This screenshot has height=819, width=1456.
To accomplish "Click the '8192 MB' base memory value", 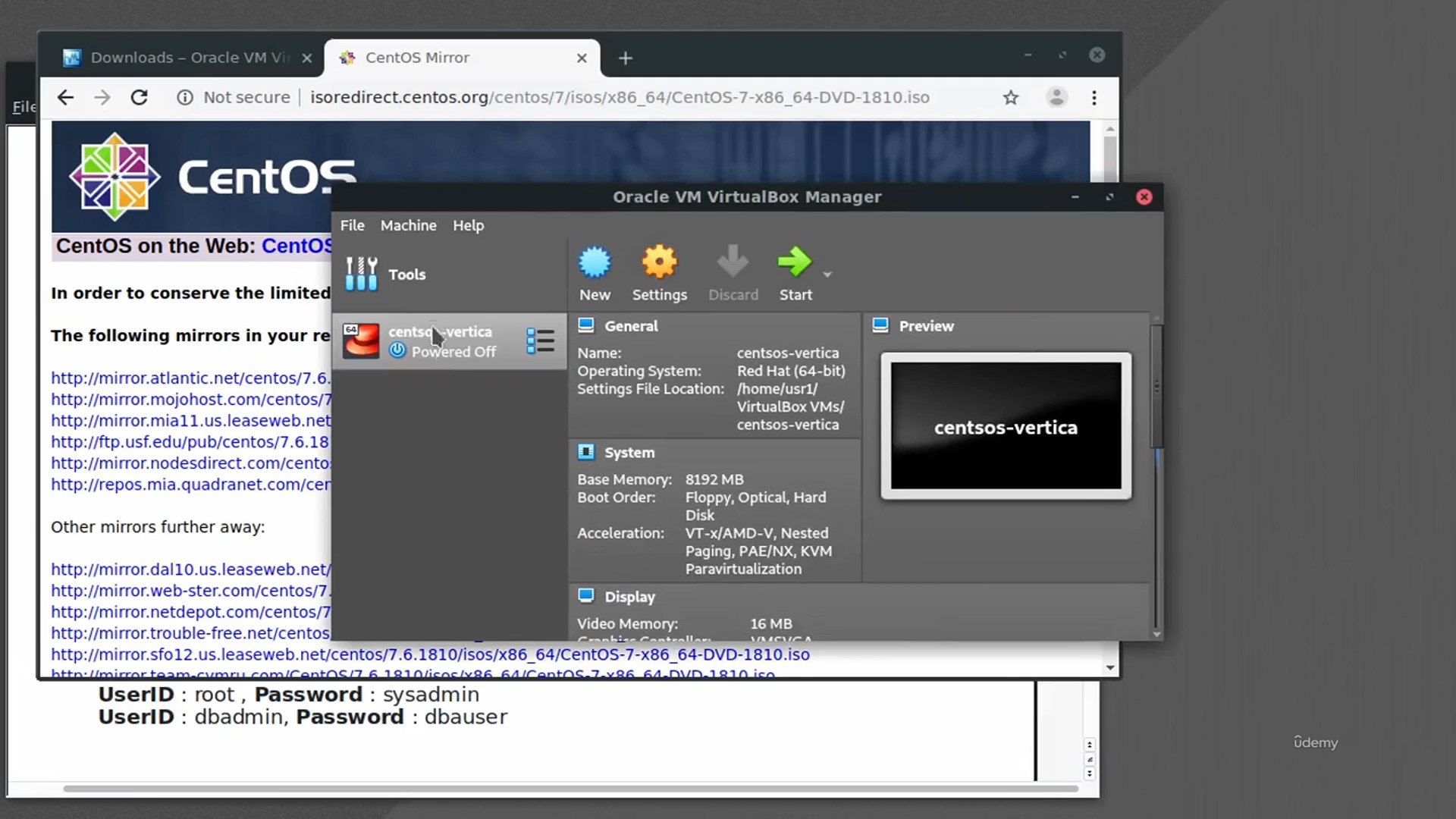I will click(x=714, y=479).
